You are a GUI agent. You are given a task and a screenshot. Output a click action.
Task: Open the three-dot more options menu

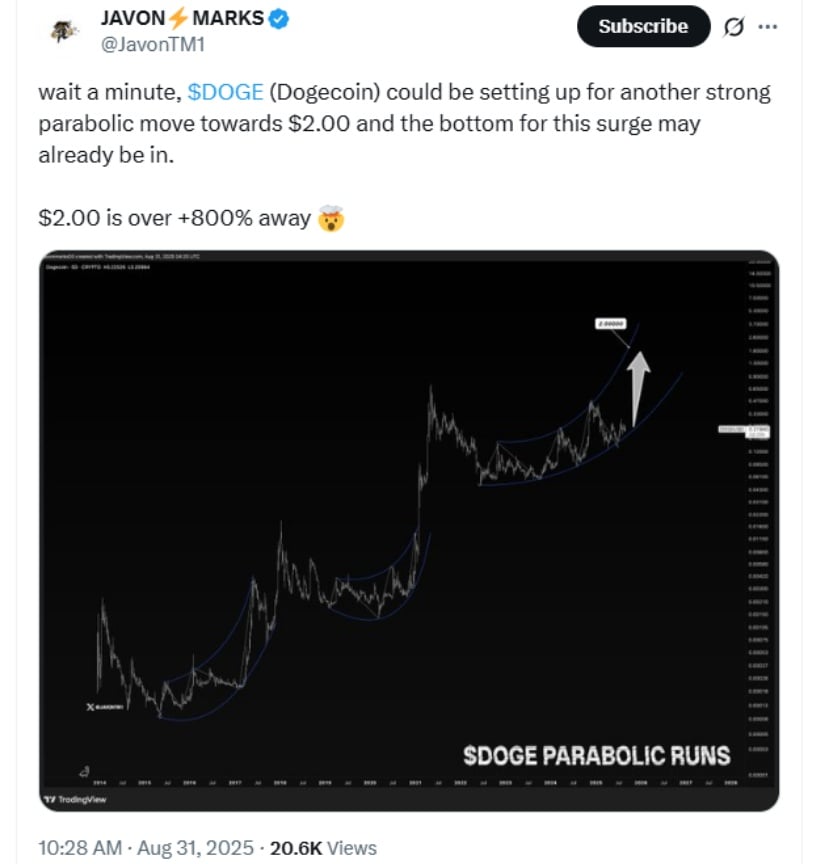tap(768, 26)
